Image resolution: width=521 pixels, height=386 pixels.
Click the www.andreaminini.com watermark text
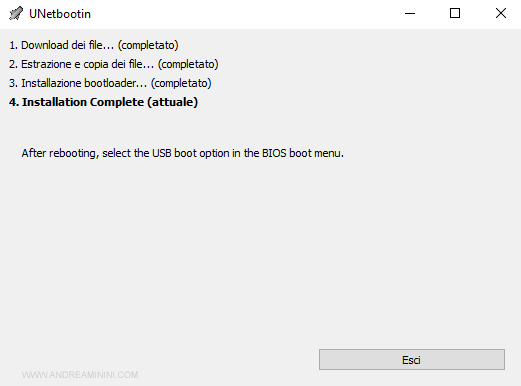(x=80, y=375)
